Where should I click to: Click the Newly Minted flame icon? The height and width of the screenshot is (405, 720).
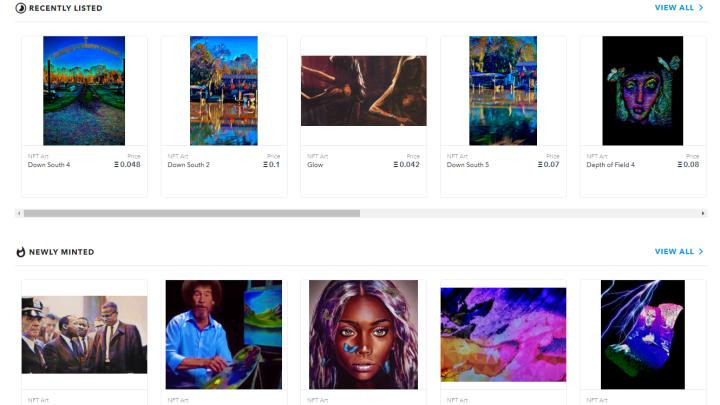21,252
